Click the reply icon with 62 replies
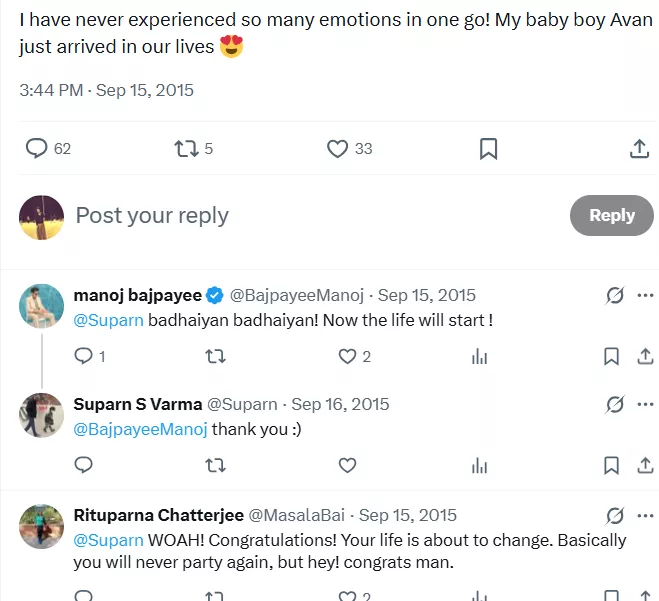The width and height of the screenshot is (659, 601). 37,148
